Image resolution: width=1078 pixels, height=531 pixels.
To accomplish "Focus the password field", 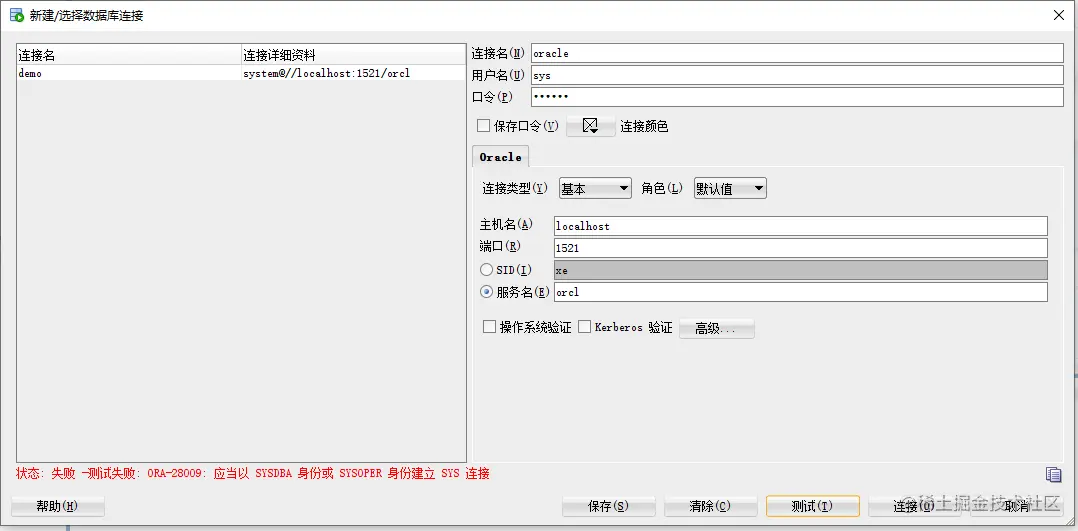I will [x=797, y=97].
